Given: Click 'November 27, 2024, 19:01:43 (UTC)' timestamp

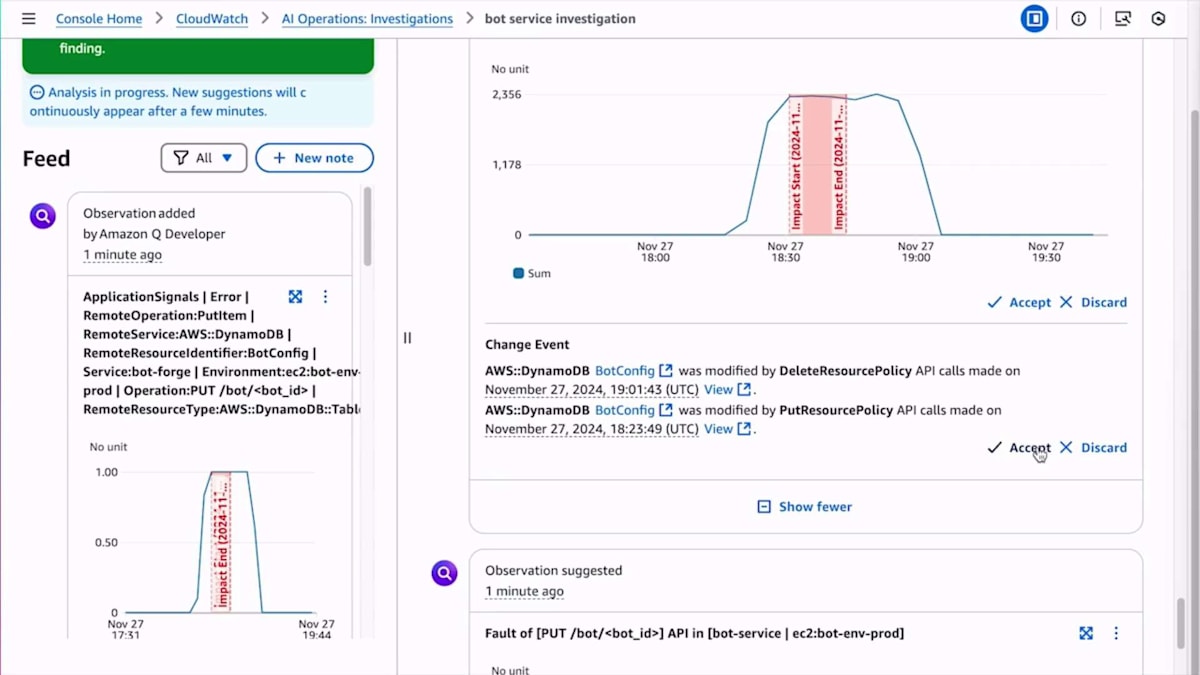Looking at the screenshot, I should [x=592, y=390].
